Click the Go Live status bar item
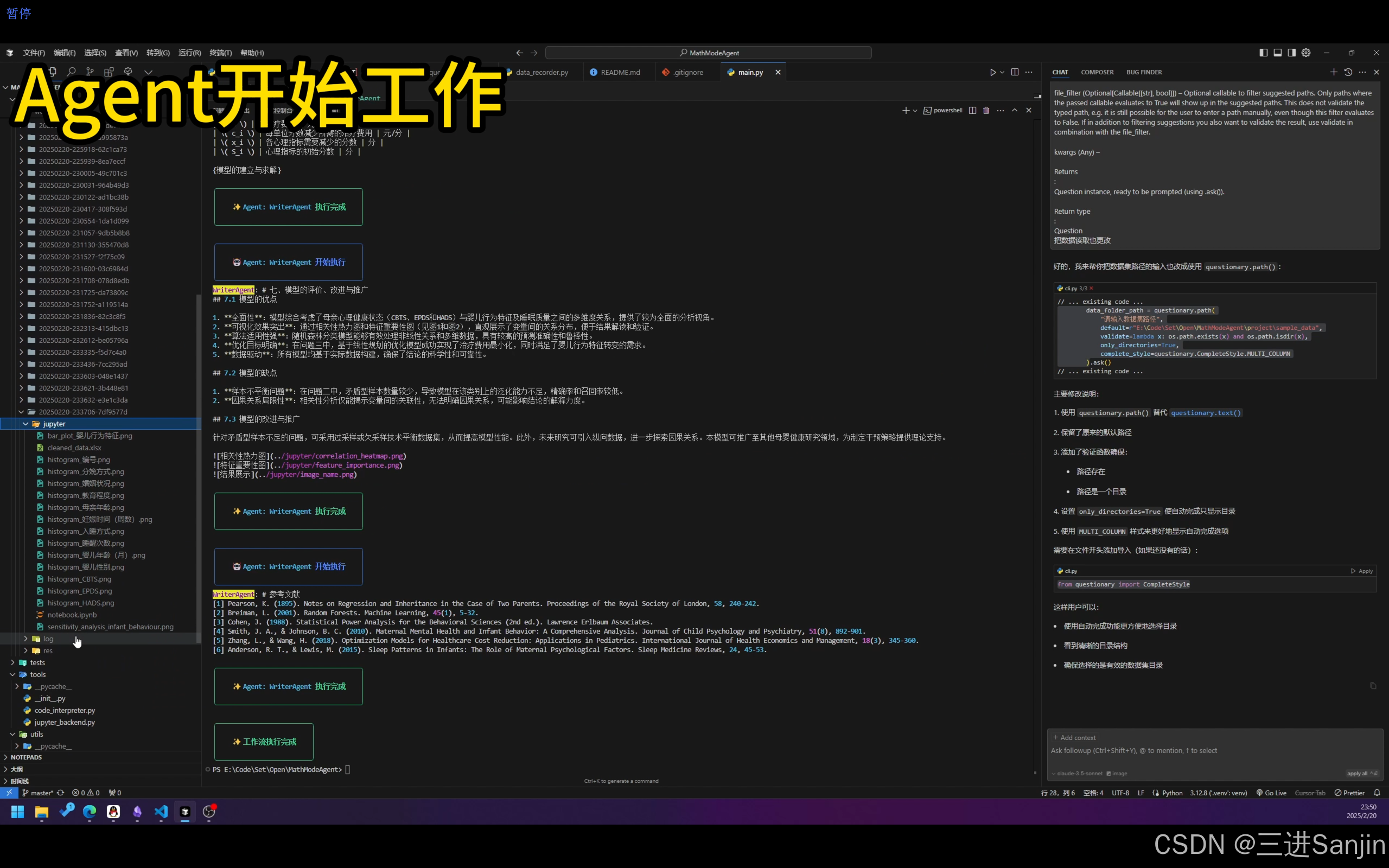Image resolution: width=1389 pixels, height=868 pixels. (x=1271, y=793)
